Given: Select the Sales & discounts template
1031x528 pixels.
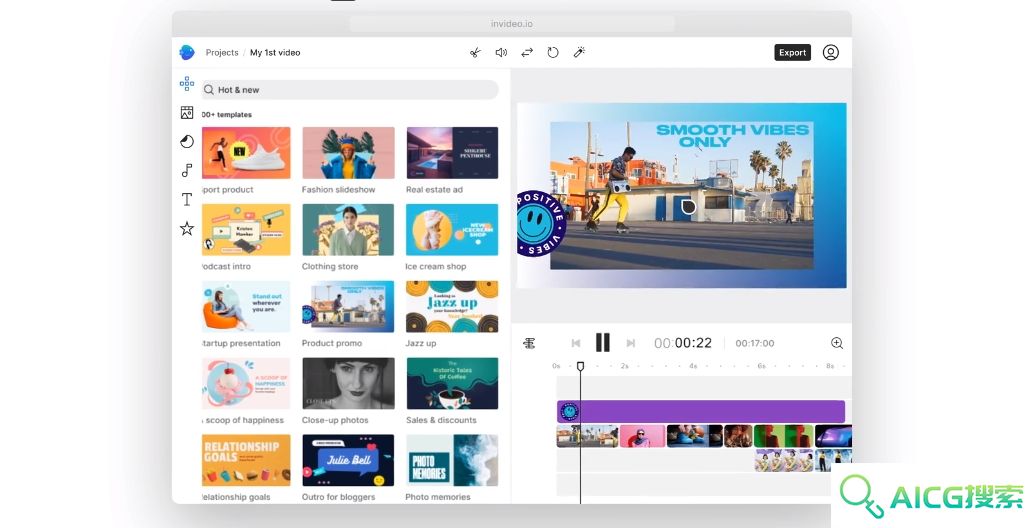Looking at the screenshot, I should pyautogui.click(x=452, y=383).
